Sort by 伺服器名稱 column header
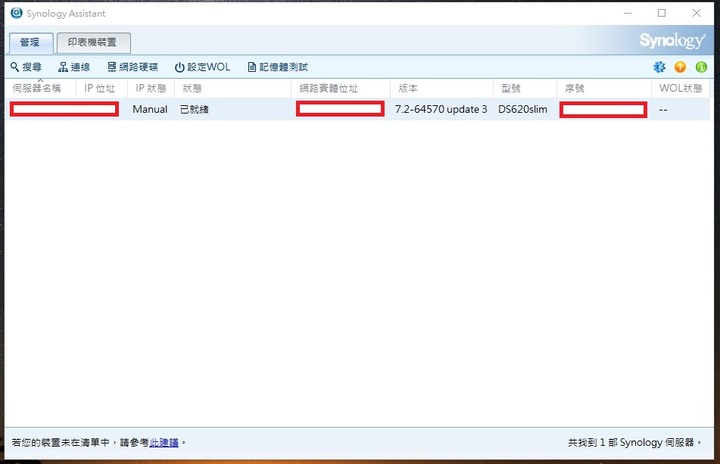 (x=41, y=88)
